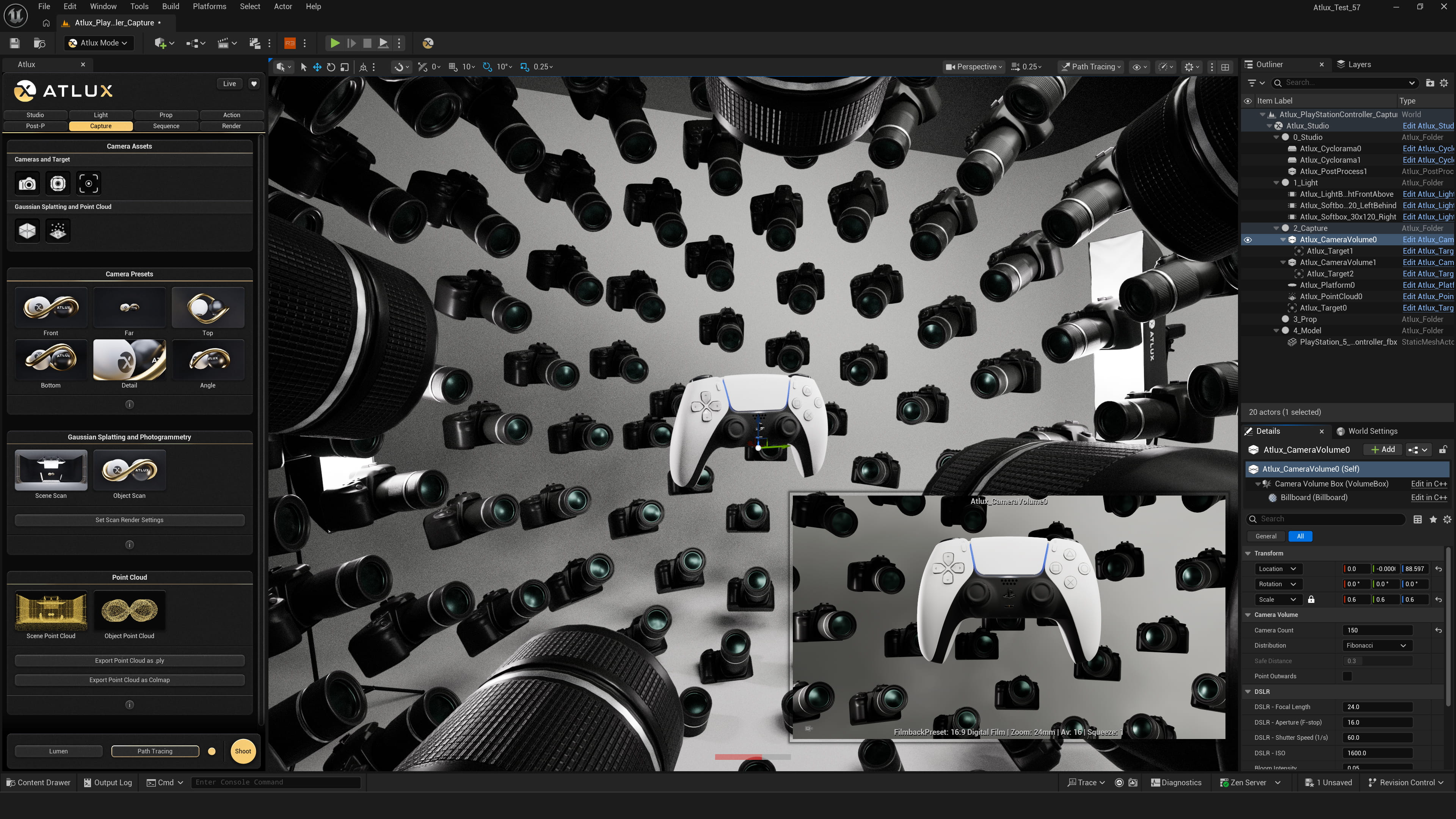Select the camera target icon in Cameras and Target
Screen dimensions: 1456x819
tap(89, 183)
